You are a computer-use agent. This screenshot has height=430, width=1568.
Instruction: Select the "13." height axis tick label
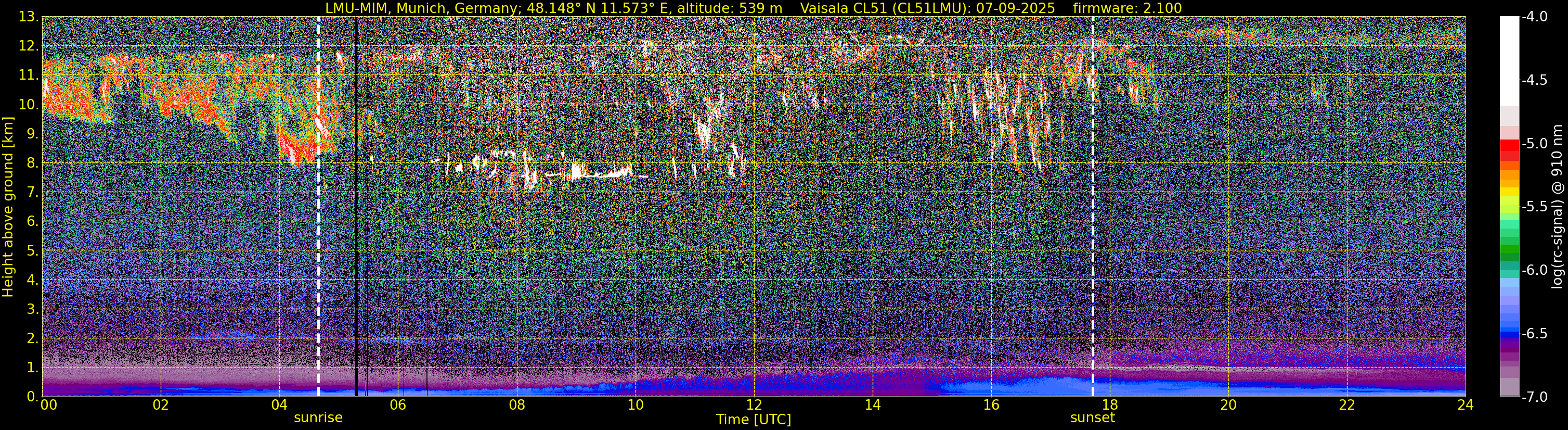tap(29, 17)
